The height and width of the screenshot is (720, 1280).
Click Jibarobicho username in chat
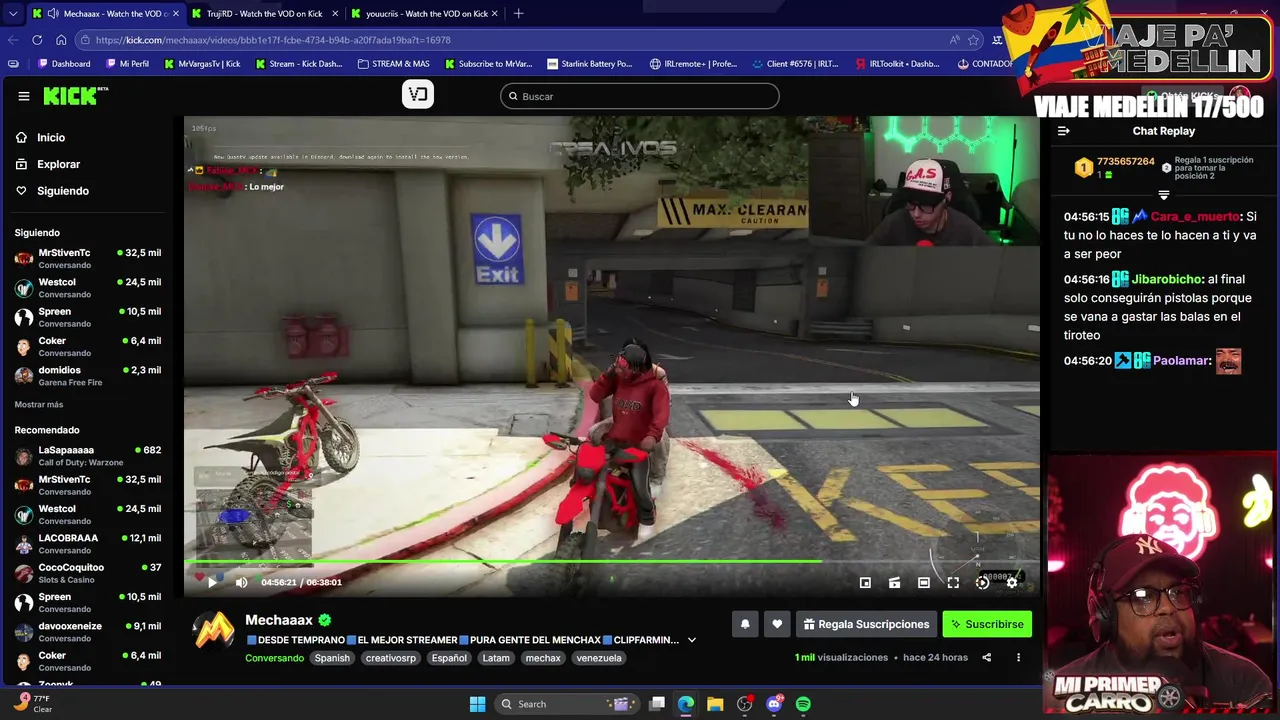1166,279
